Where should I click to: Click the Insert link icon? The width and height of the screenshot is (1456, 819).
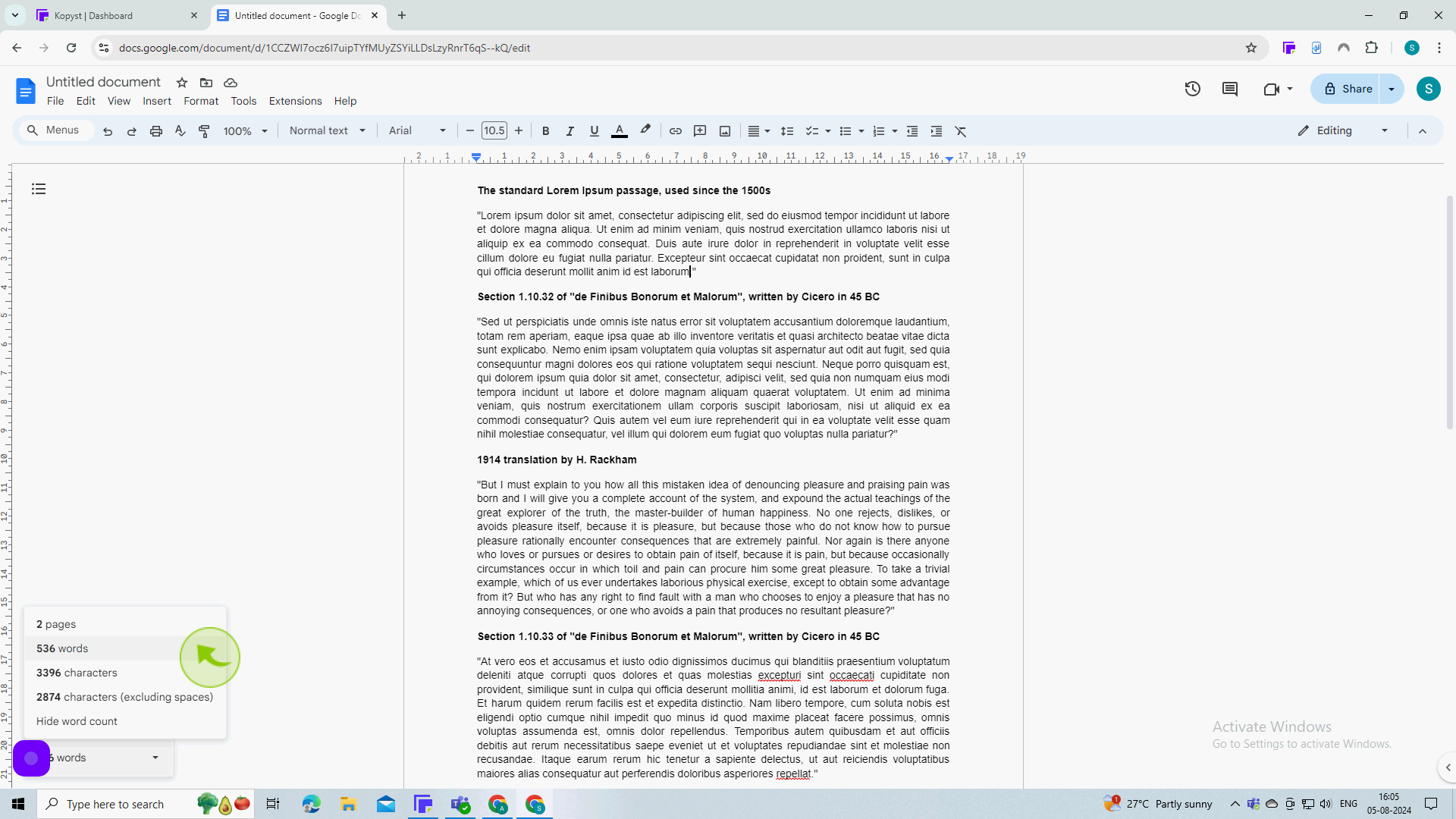pyautogui.click(x=675, y=131)
